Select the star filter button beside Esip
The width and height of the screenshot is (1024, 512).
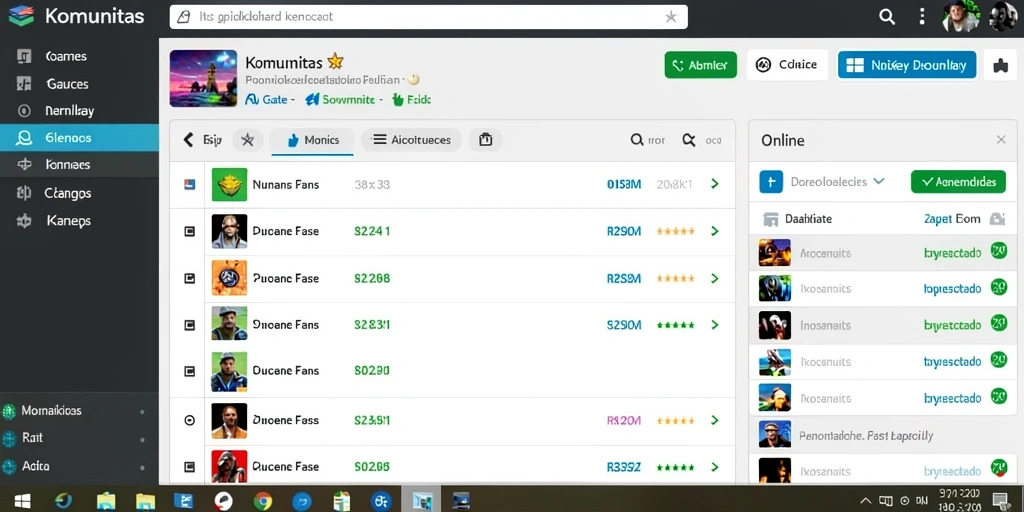[248, 140]
